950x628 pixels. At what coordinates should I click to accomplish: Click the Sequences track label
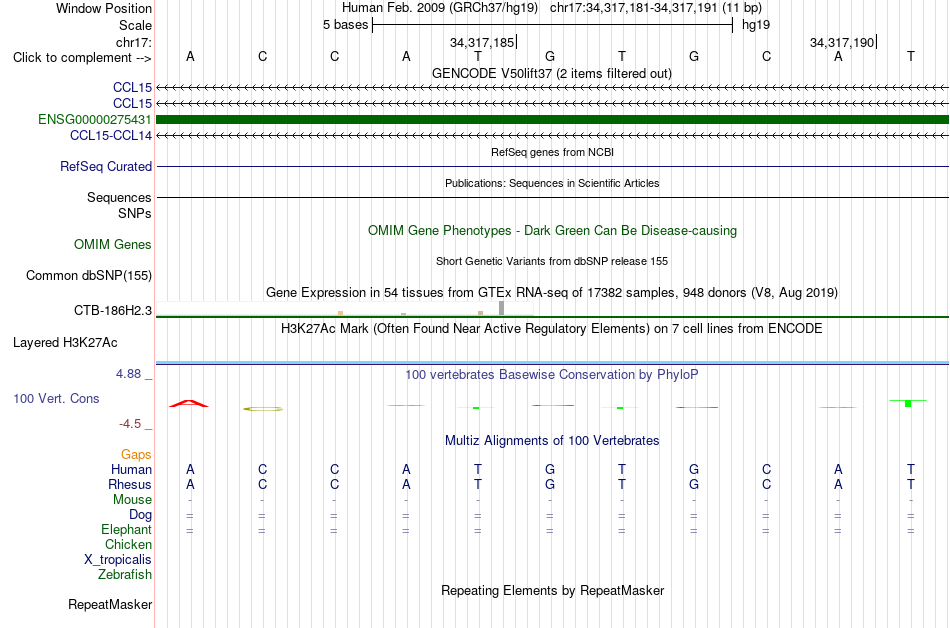[x=119, y=197]
